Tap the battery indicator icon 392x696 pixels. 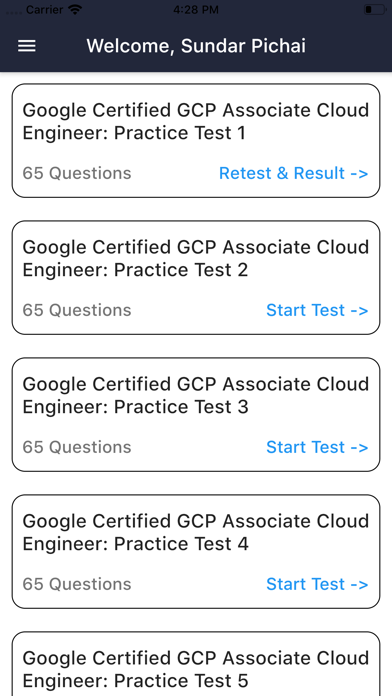click(374, 9)
